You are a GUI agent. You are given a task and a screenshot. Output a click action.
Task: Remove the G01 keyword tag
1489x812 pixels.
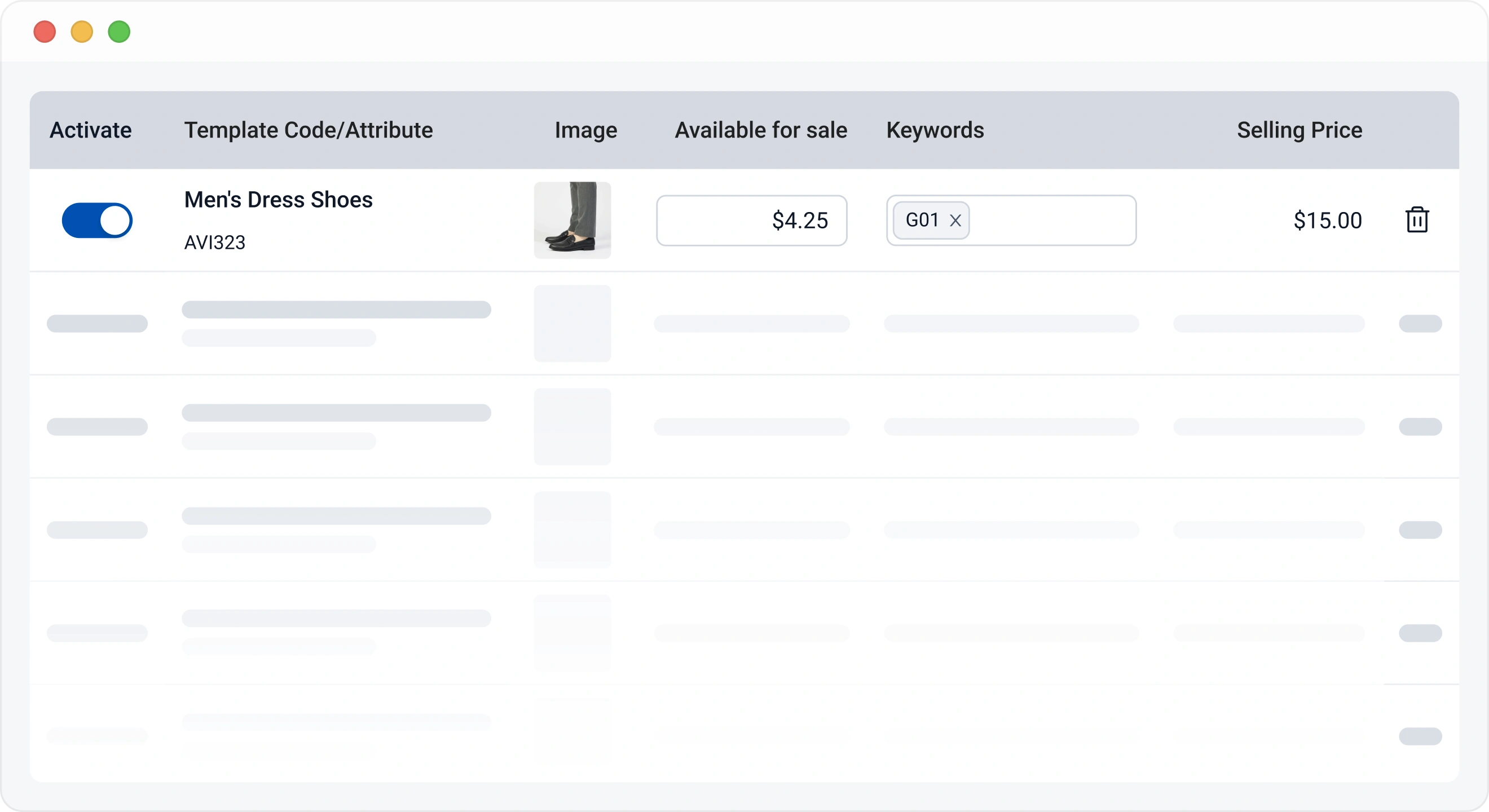[x=955, y=220]
